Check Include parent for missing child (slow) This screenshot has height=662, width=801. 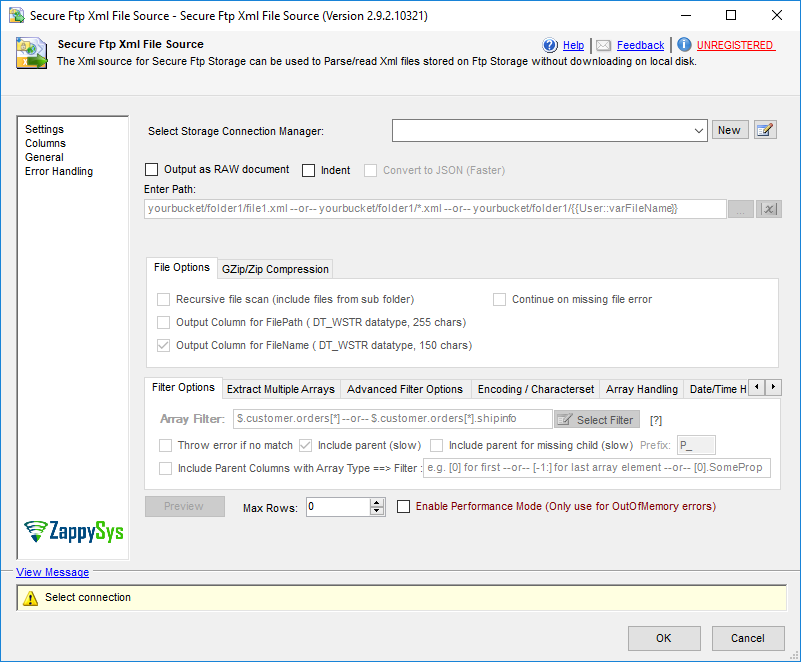click(436, 445)
